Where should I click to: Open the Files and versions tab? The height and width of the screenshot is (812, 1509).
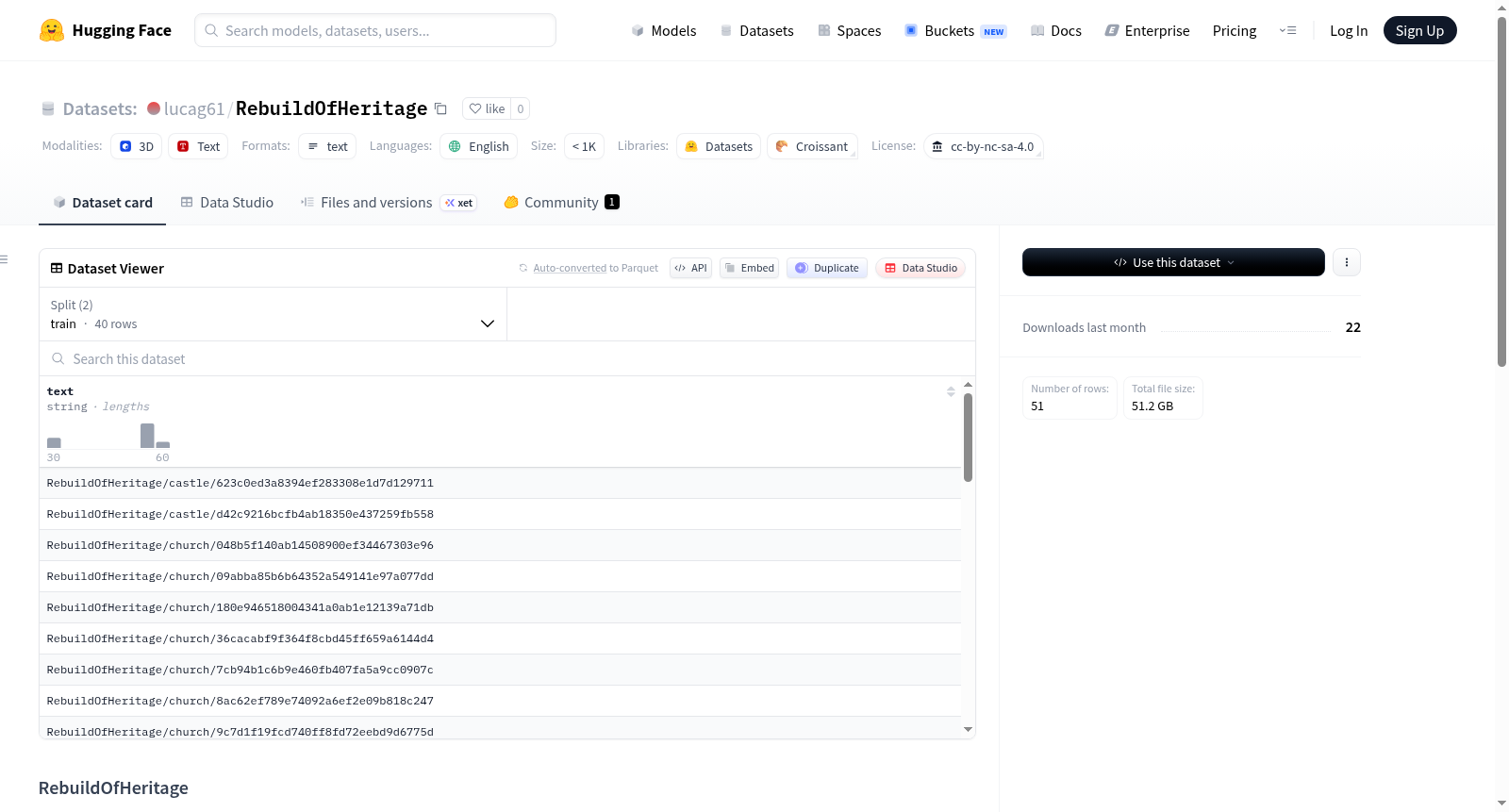(389, 203)
